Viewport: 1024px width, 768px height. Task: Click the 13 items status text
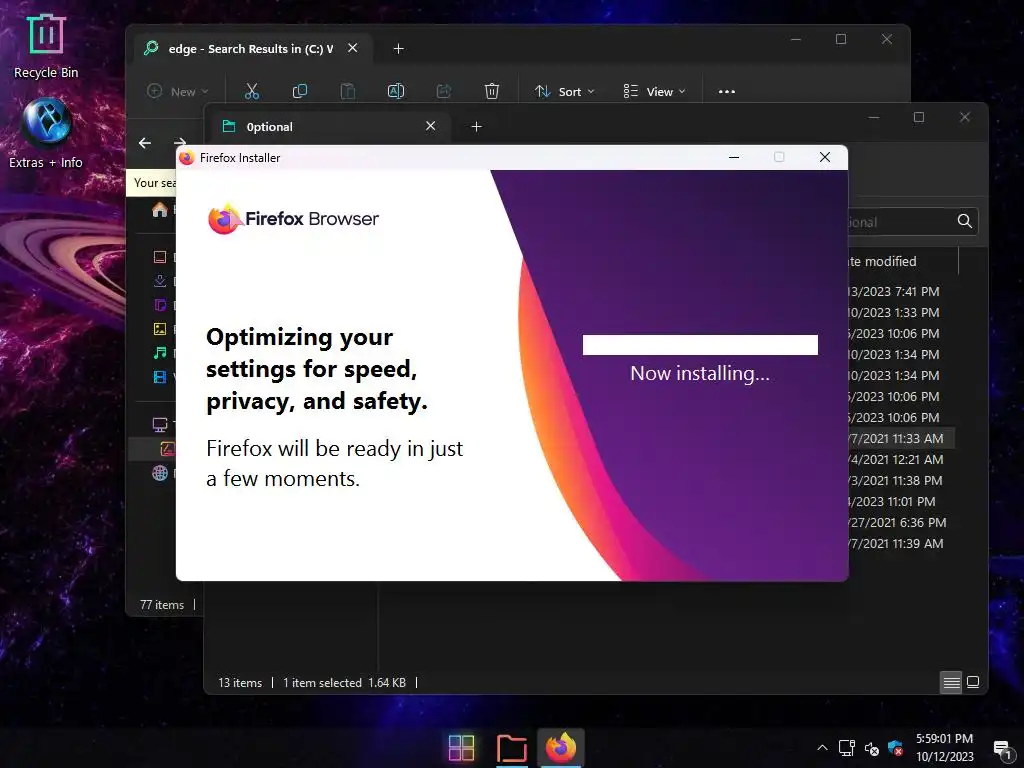point(240,682)
